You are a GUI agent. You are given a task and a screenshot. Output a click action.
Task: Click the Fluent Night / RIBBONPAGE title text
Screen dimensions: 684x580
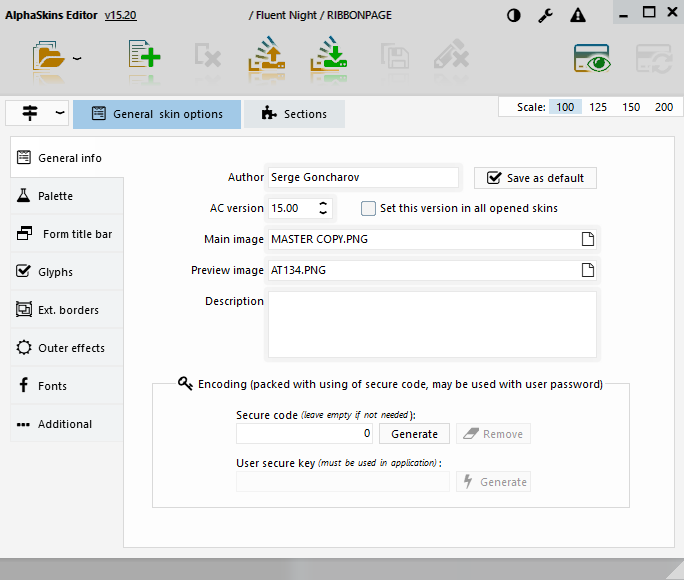[x=320, y=15]
